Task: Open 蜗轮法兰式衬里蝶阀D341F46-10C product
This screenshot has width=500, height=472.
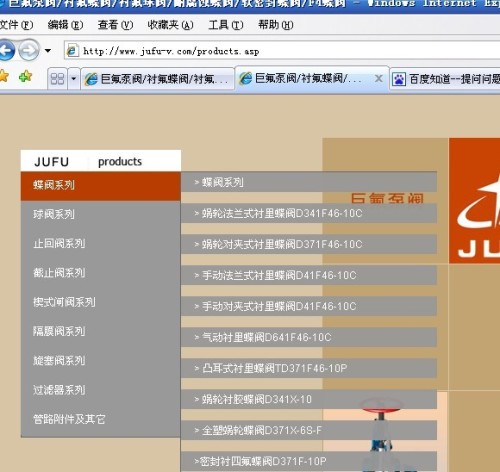Action: click(309, 213)
